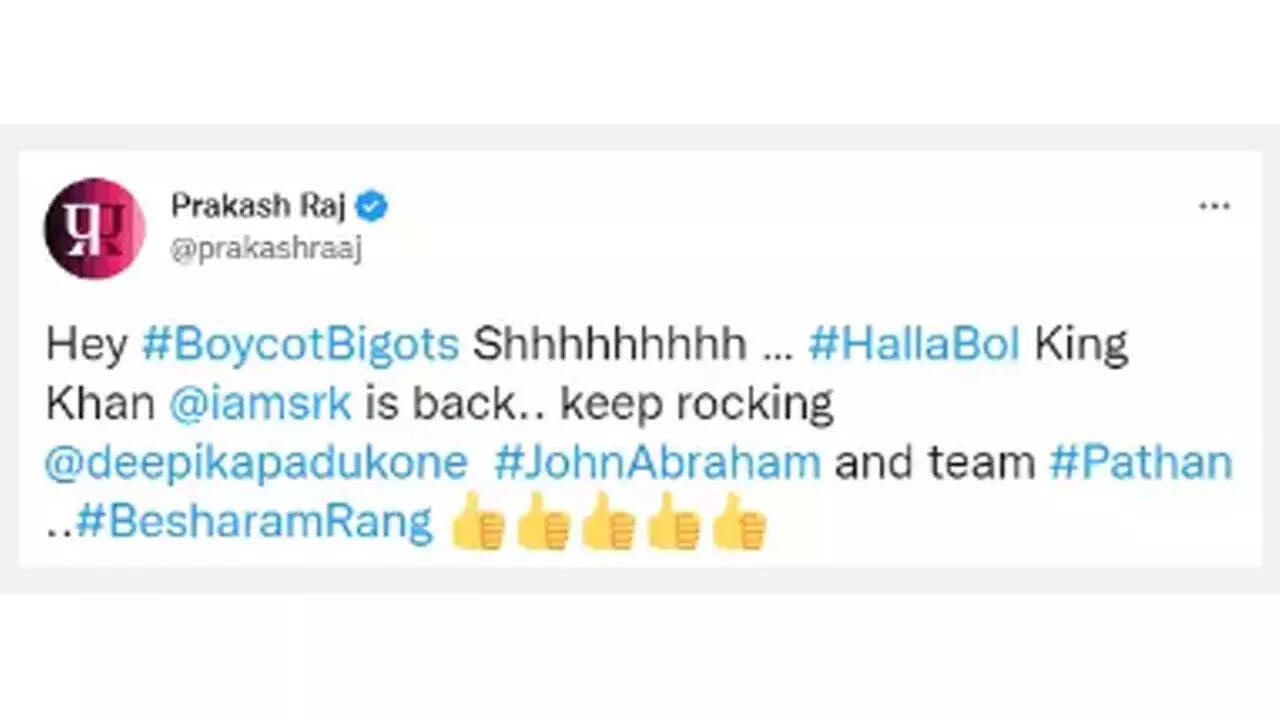This screenshot has width=1280, height=720.
Task: Click the middle thumbs-up emoji
Action: (x=609, y=522)
